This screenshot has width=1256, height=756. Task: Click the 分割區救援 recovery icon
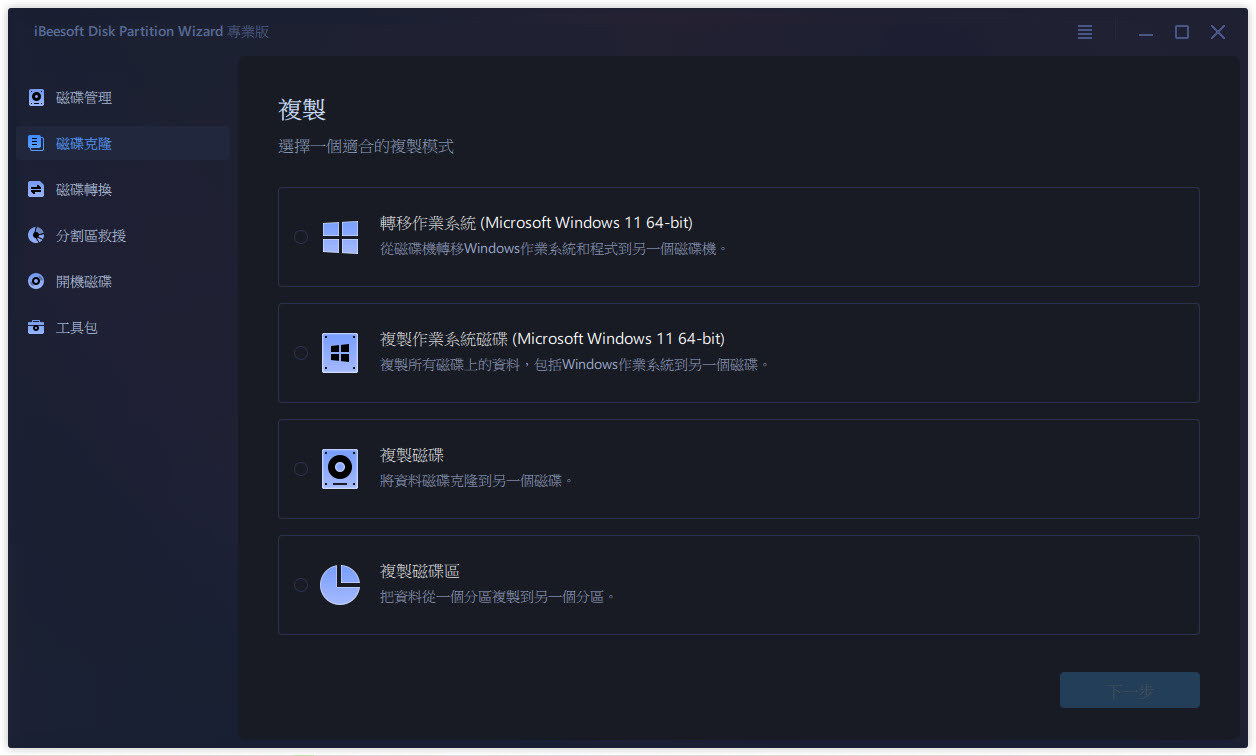point(36,235)
